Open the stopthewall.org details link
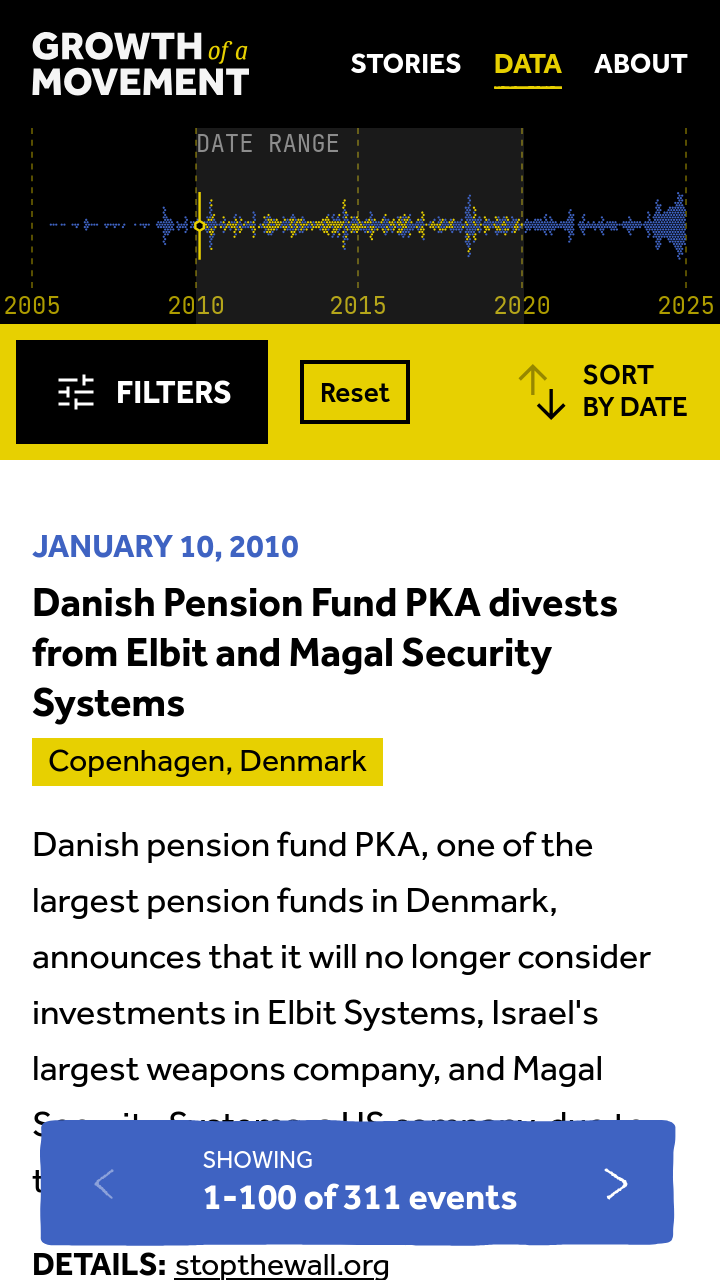Image resolution: width=720 pixels, height=1280 pixels. click(x=282, y=1265)
